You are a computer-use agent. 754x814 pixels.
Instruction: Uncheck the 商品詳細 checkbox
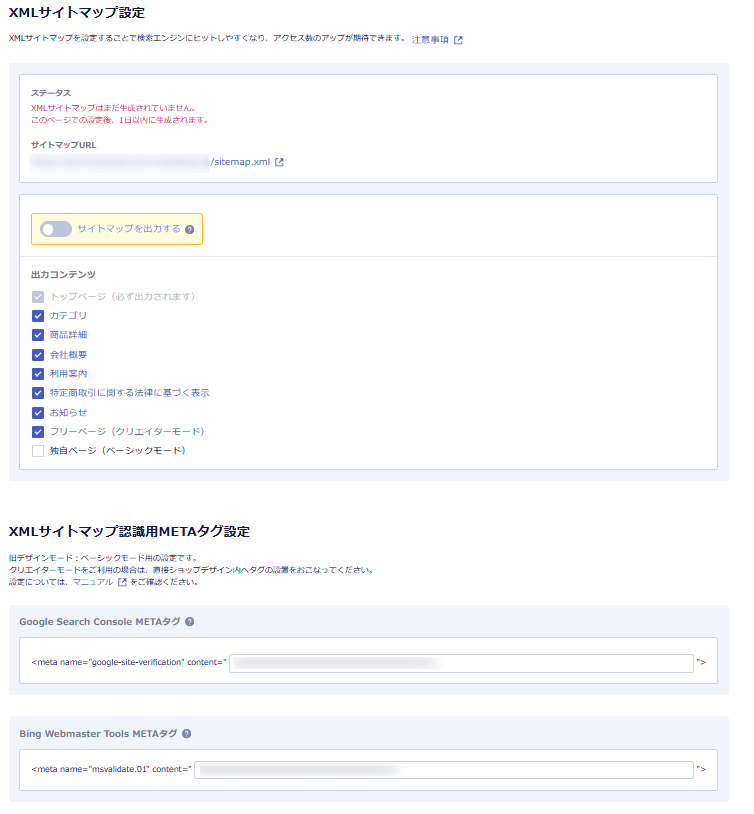(38, 335)
